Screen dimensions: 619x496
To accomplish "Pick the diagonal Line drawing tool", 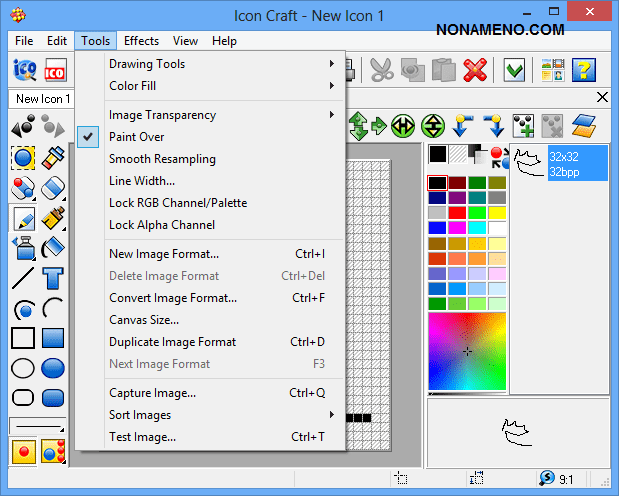I will pyautogui.click(x=23, y=277).
